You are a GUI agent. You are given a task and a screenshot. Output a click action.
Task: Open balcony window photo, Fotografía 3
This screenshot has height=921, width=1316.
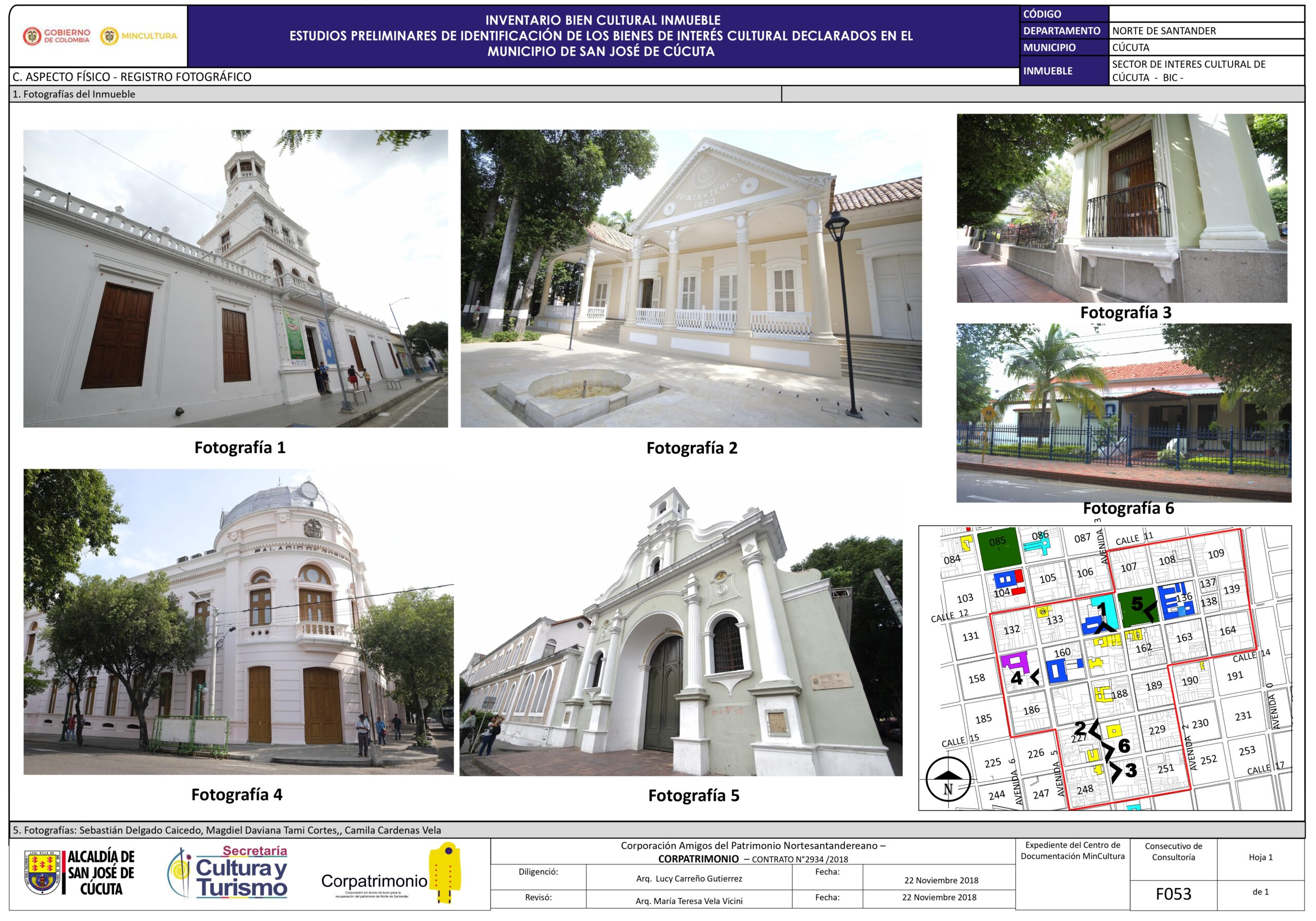[x=1122, y=208]
